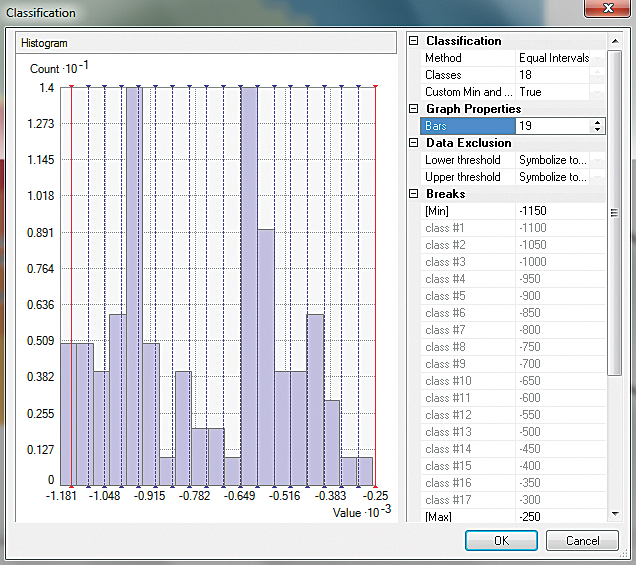Click the value -500 for class #13
Image resolution: width=636 pixels, height=565 pixels.
click(x=530, y=432)
